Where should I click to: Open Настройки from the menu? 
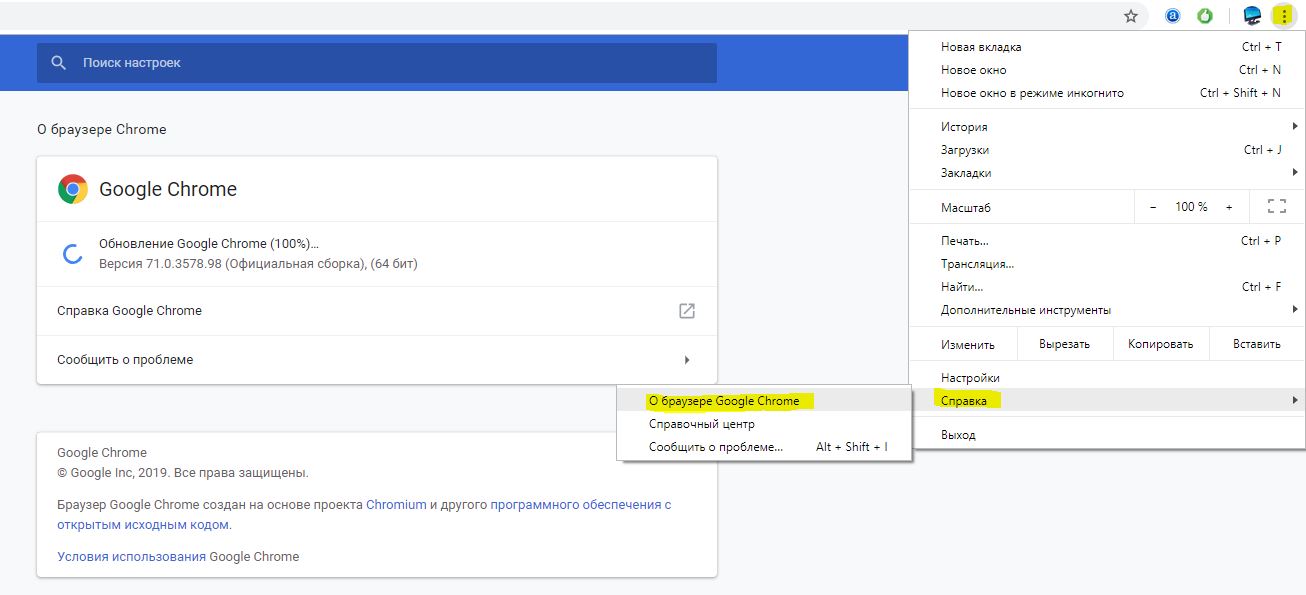[x=1107, y=378]
